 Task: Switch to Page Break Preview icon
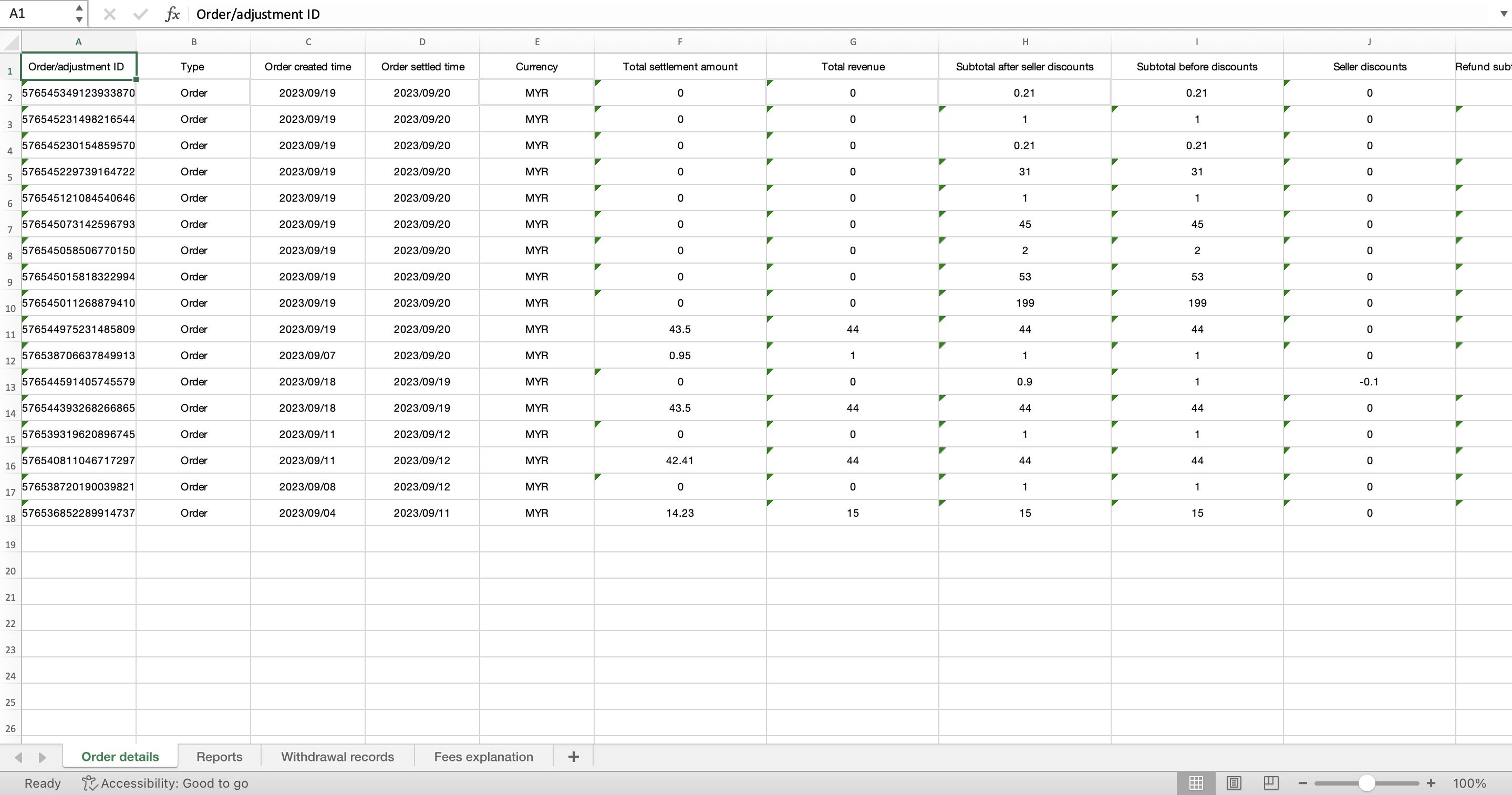point(1271,783)
